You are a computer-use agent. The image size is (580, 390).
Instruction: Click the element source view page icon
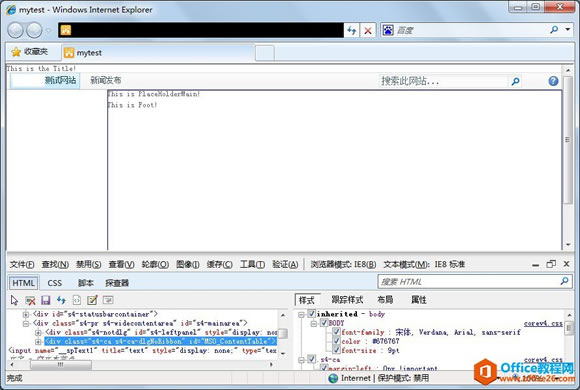pyautogui.click(x=77, y=300)
